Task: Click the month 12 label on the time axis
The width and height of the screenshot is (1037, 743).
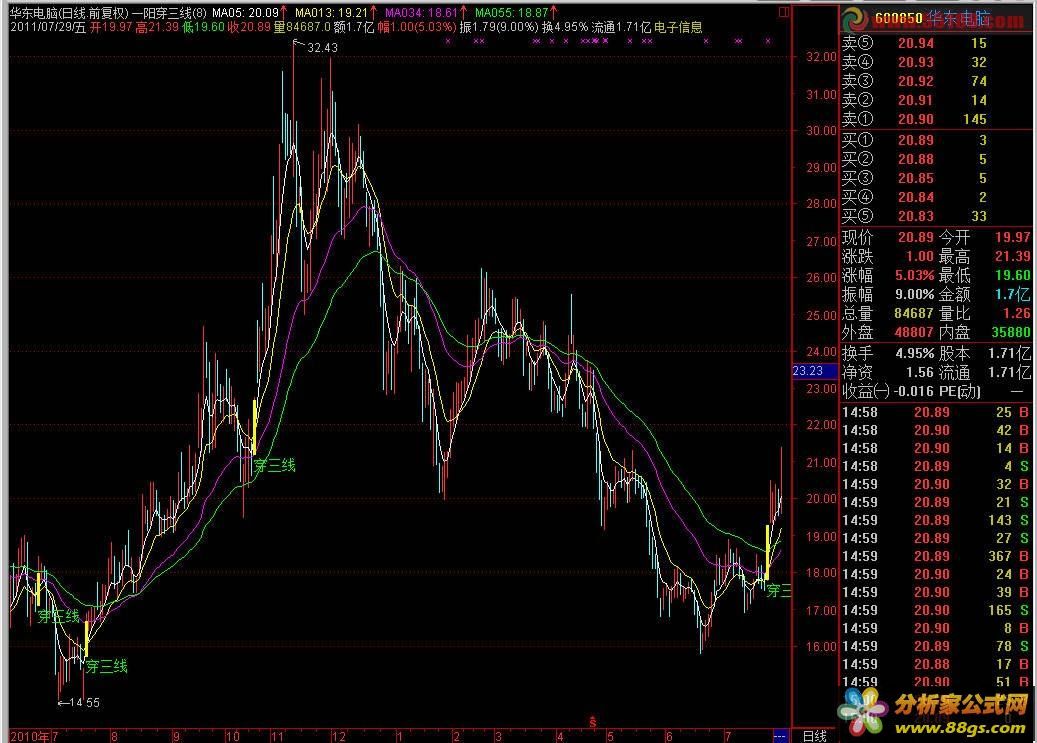Action: pyautogui.click(x=339, y=736)
